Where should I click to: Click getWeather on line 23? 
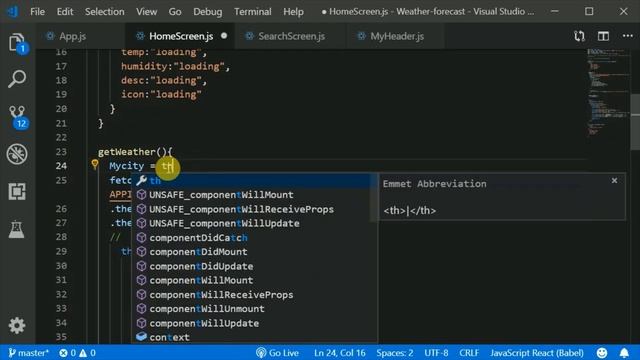[x=127, y=152]
